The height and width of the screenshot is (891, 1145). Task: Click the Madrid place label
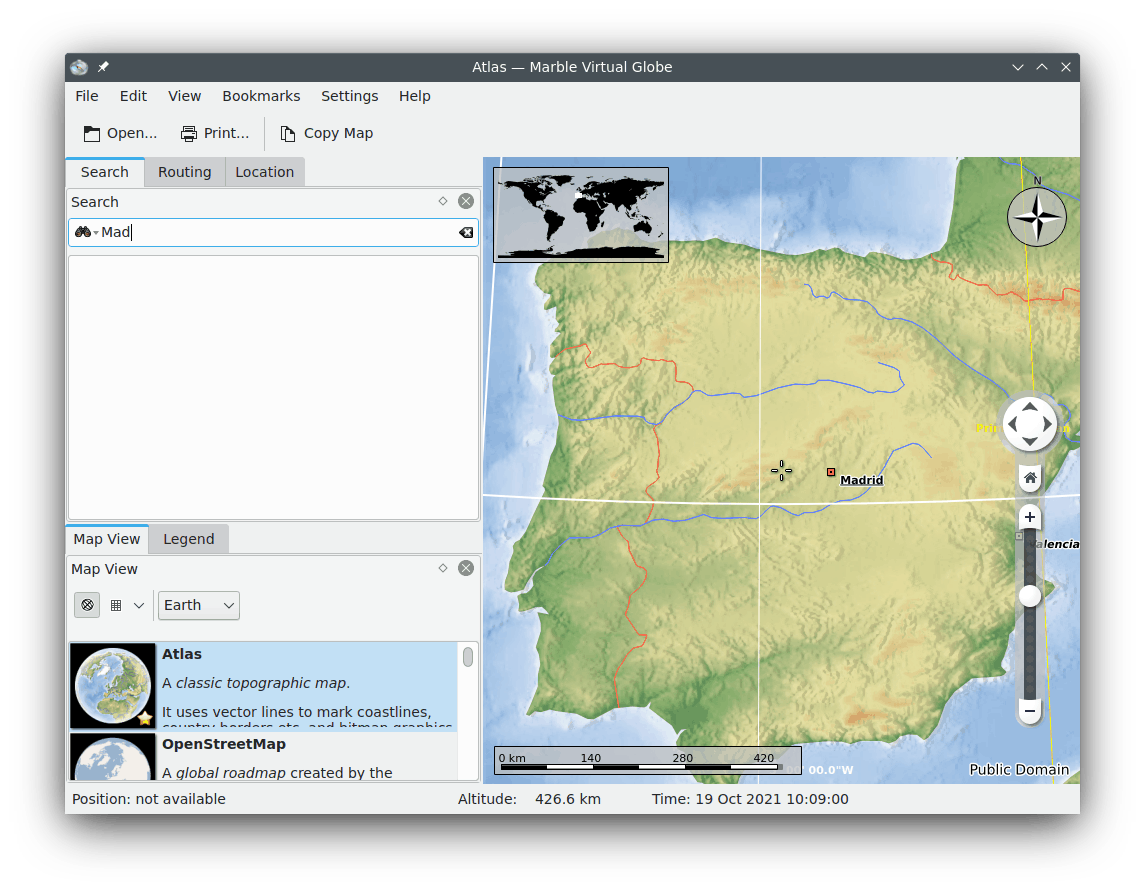pos(862,480)
